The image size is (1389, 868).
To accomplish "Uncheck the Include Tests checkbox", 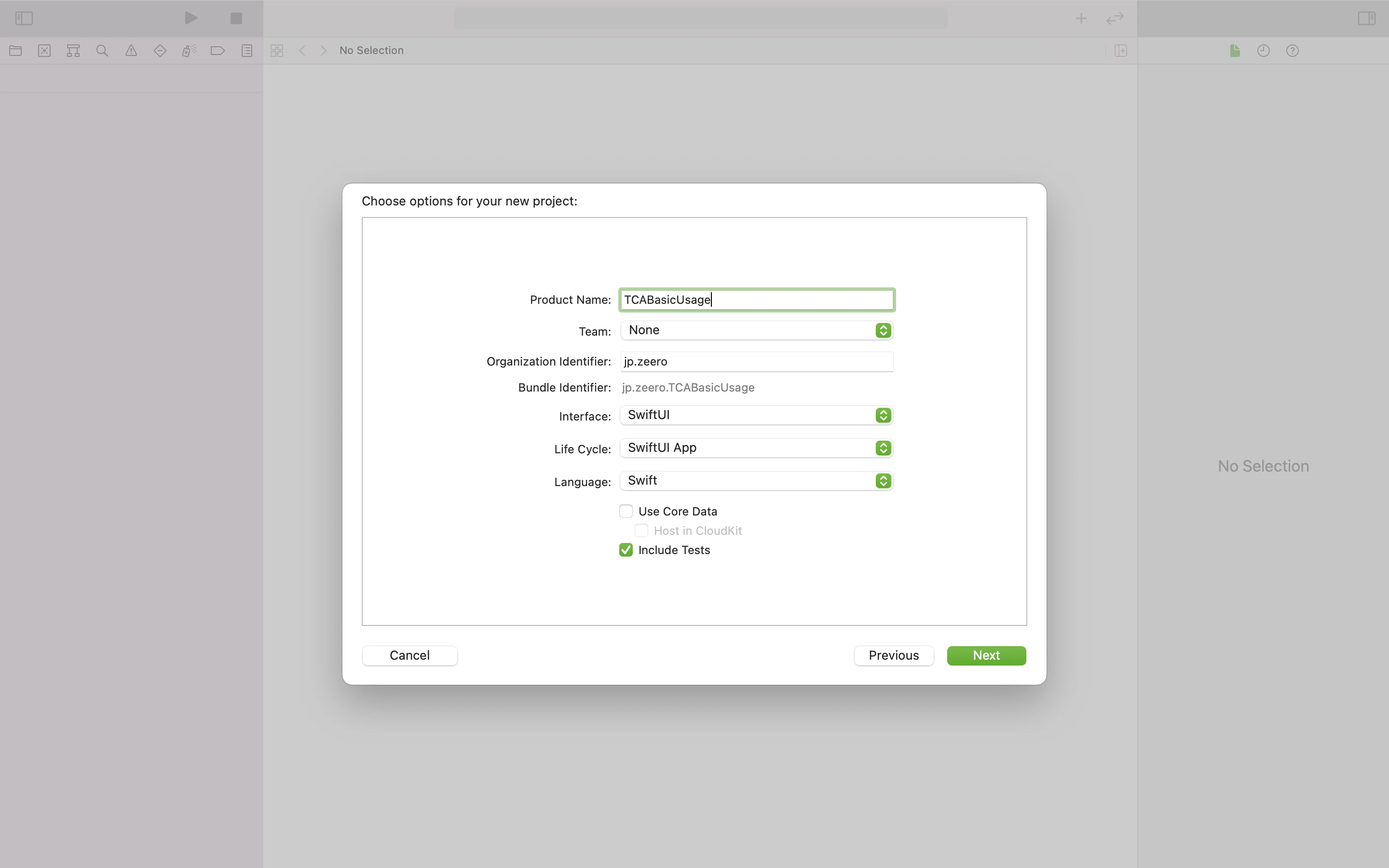I will pos(626,550).
